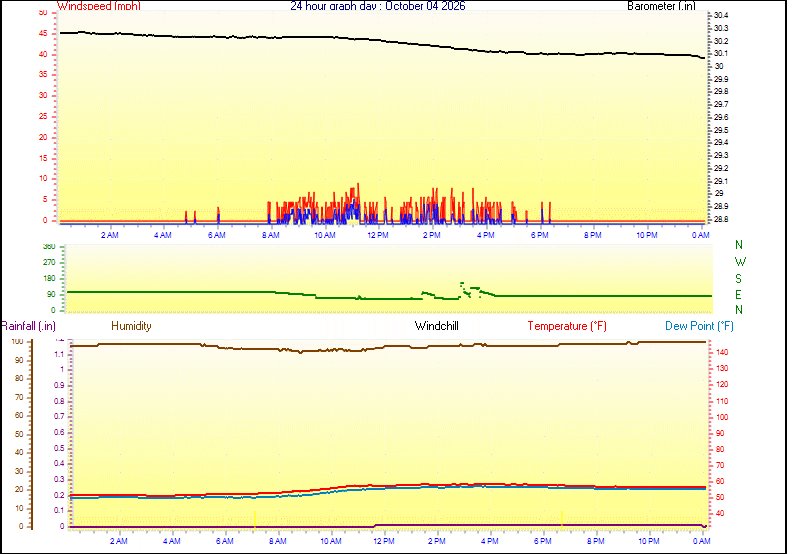
Task: Click the Dew Point (°F) legend label
Action: [699, 326]
